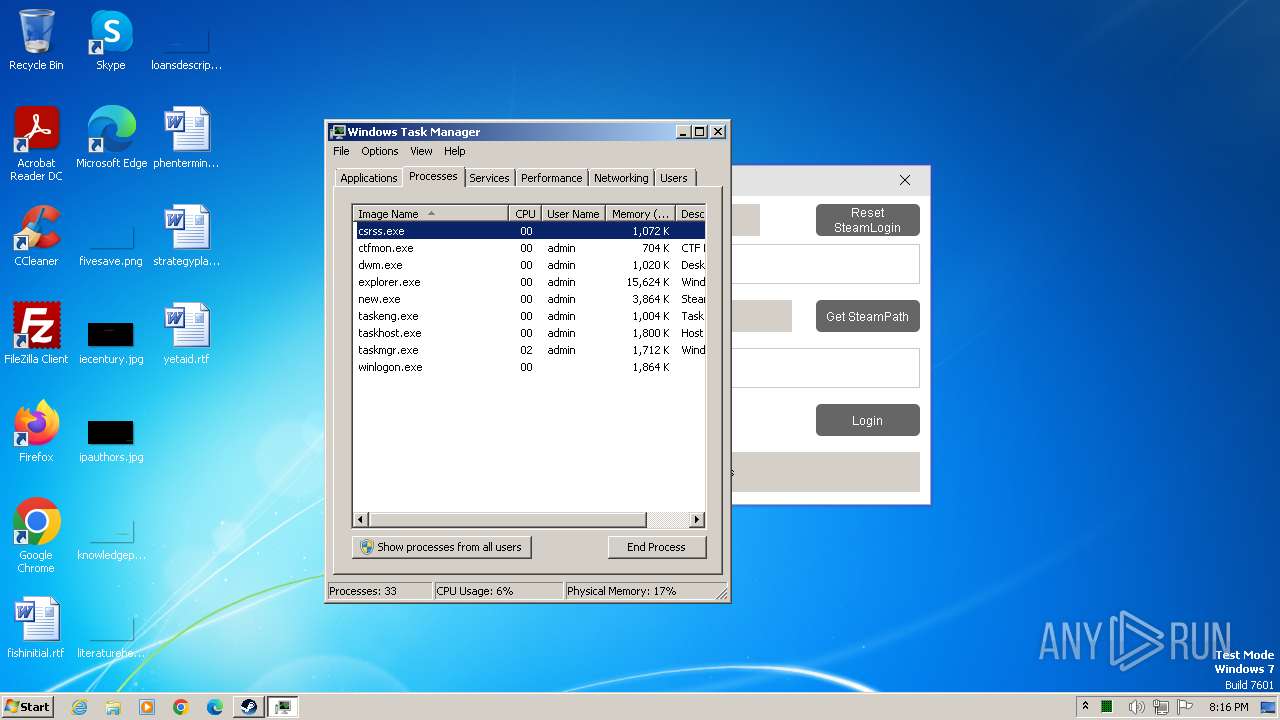Screen dimensions: 1280x720
Task: Open the File menu in Task Manager
Action: coord(341,151)
